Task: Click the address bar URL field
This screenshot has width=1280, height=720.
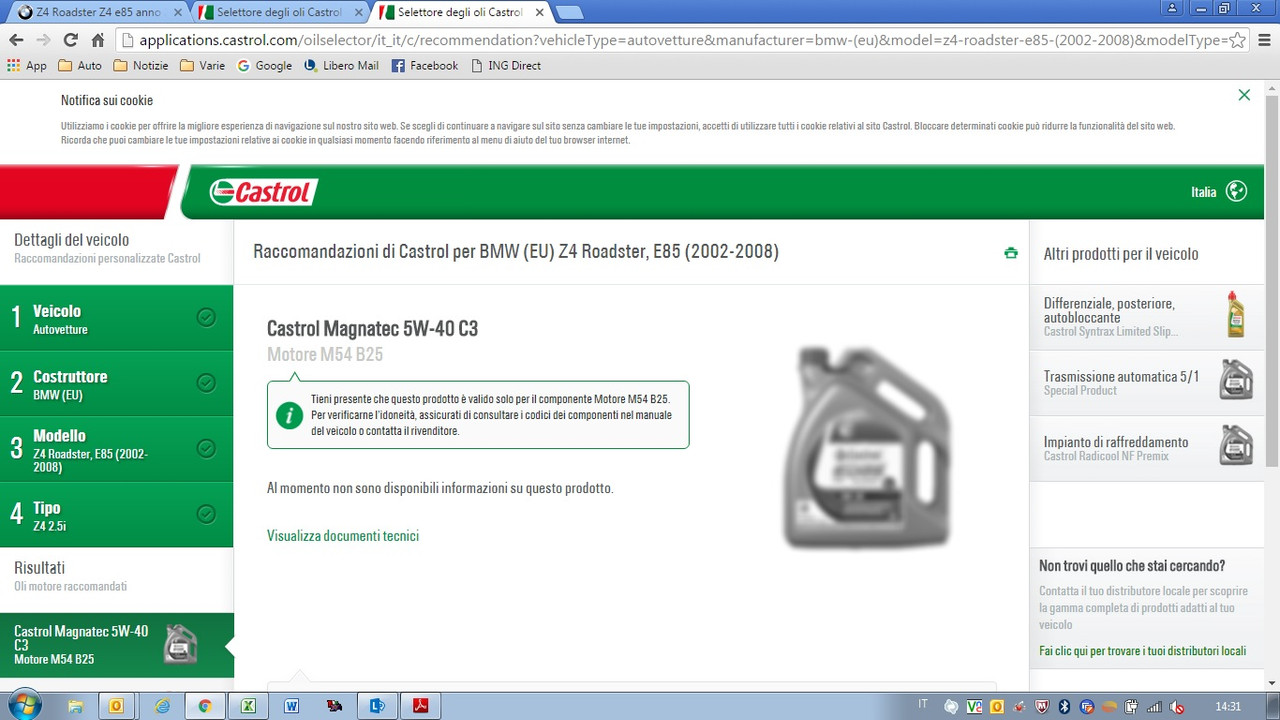Action: pos(682,40)
